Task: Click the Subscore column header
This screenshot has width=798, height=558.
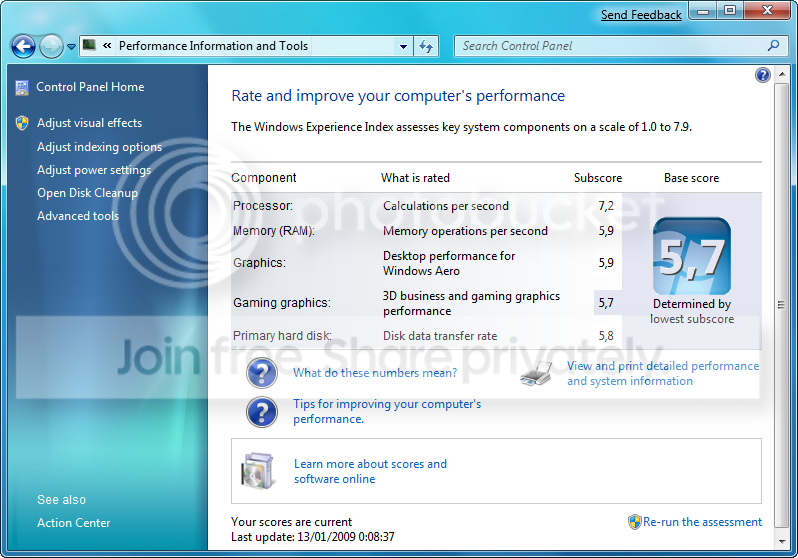Action: click(598, 178)
